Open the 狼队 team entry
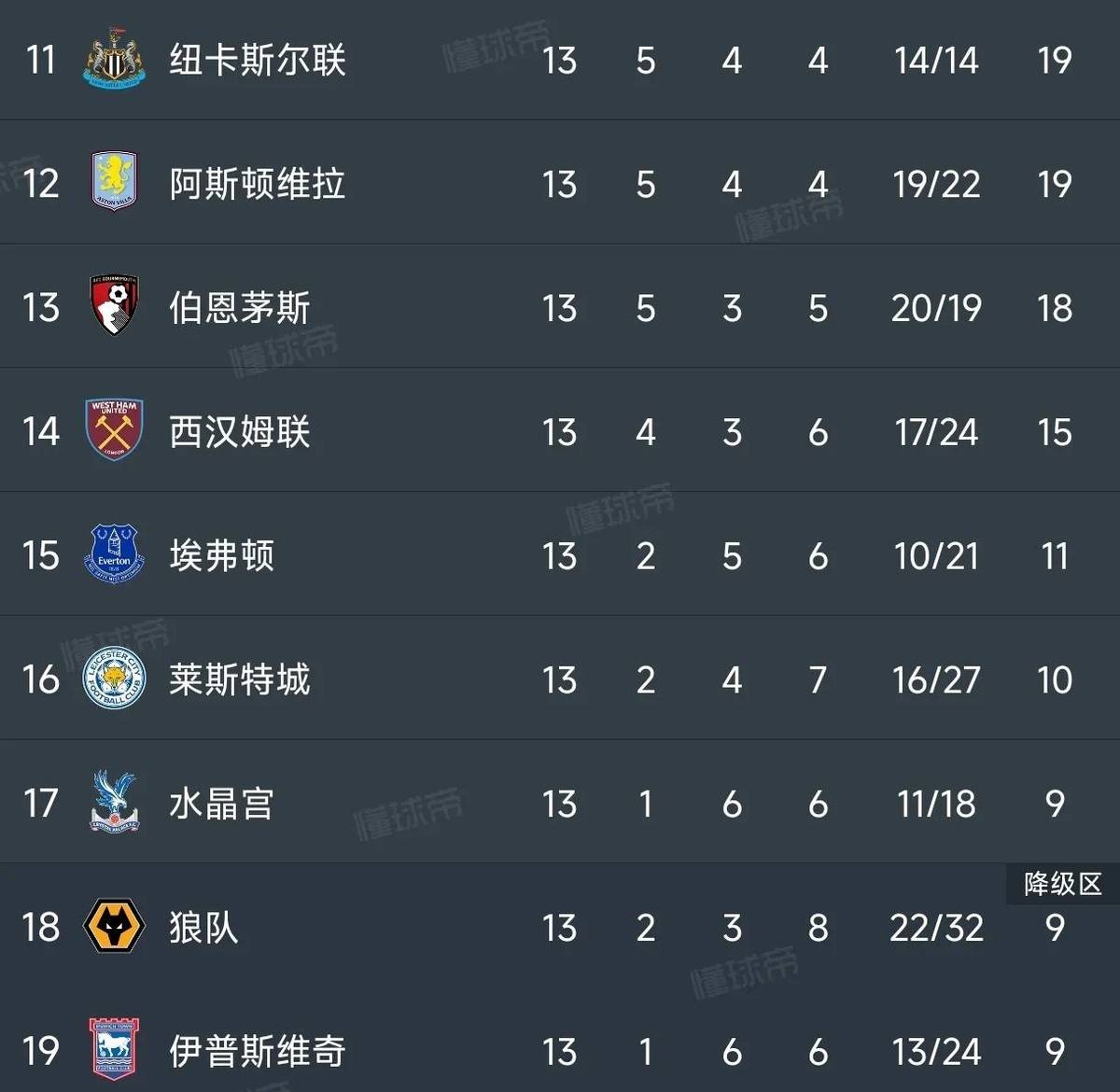1120x1092 pixels. 204,927
